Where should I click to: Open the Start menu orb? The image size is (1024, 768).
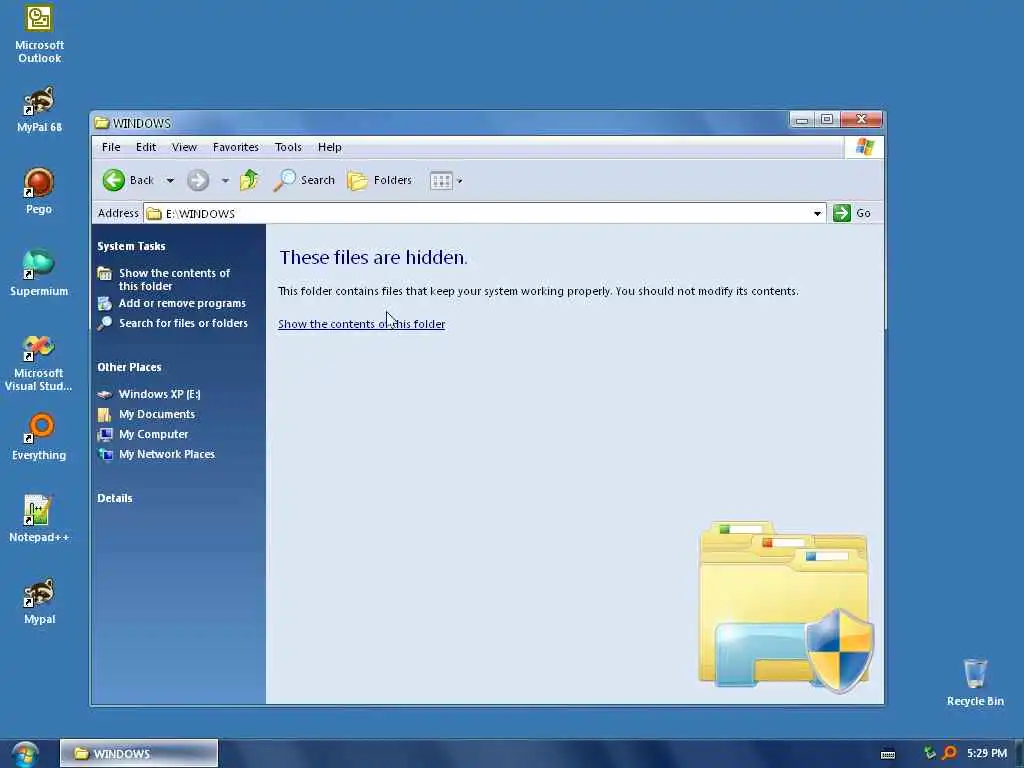[25, 754]
